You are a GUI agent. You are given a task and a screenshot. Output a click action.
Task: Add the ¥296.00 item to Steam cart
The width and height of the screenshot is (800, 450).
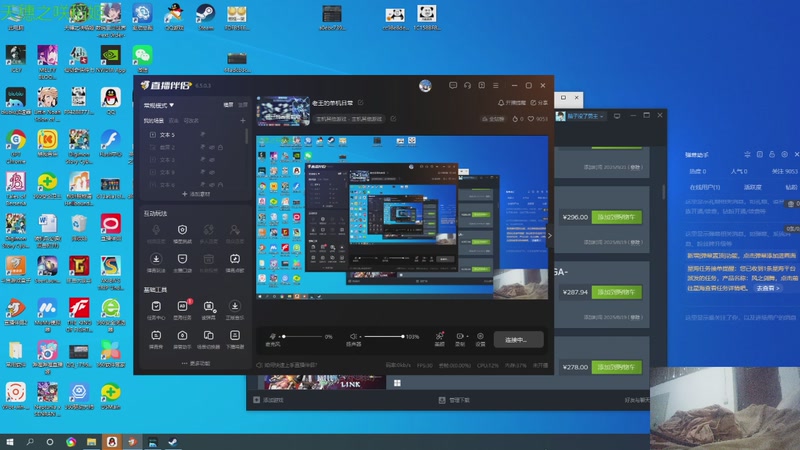pos(616,217)
